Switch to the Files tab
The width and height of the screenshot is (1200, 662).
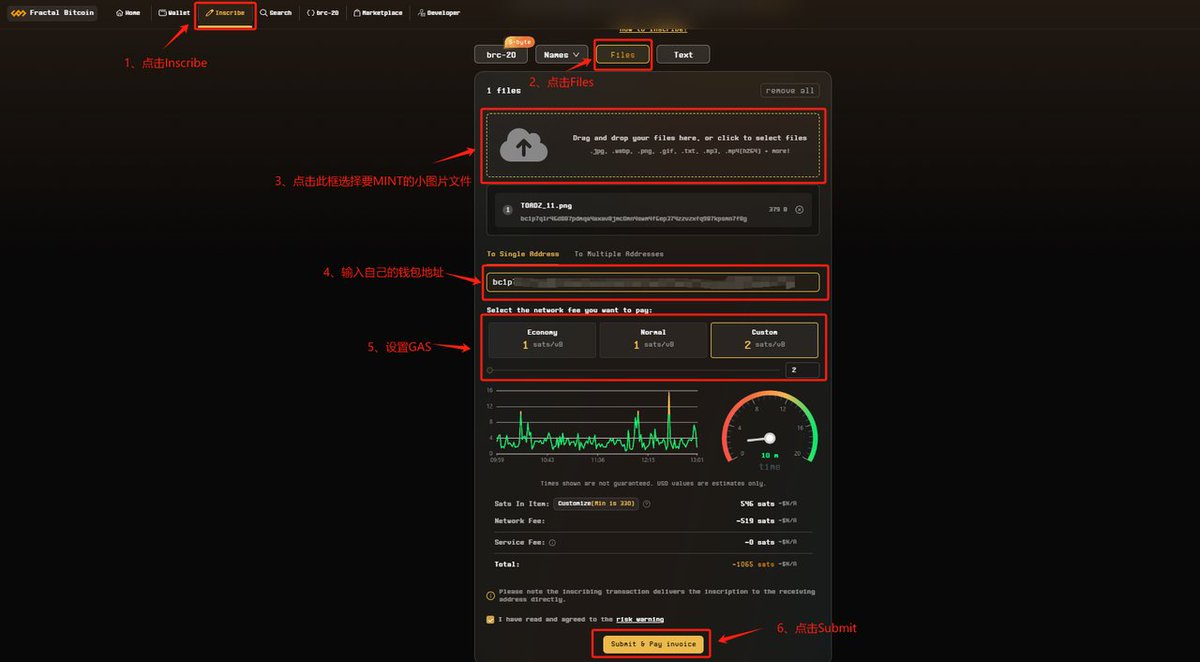[623, 55]
